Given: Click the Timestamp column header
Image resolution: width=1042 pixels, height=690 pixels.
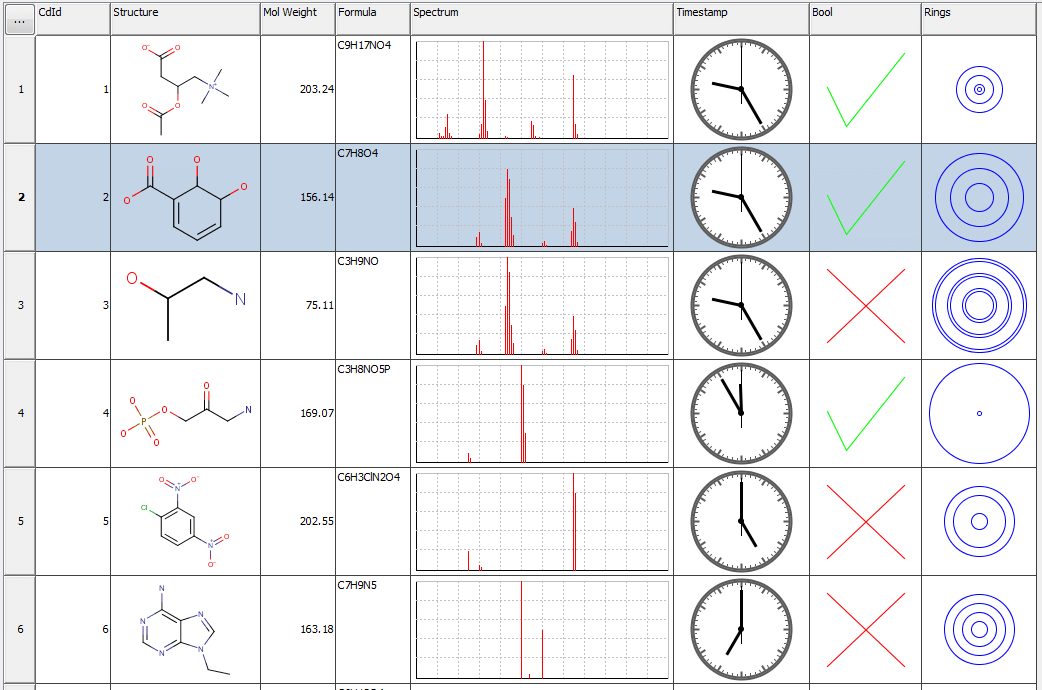Looking at the screenshot, I should point(741,13).
